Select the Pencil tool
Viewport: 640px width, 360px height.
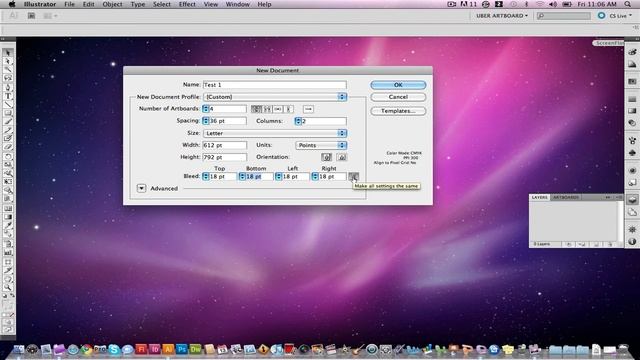tap(8, 130)
